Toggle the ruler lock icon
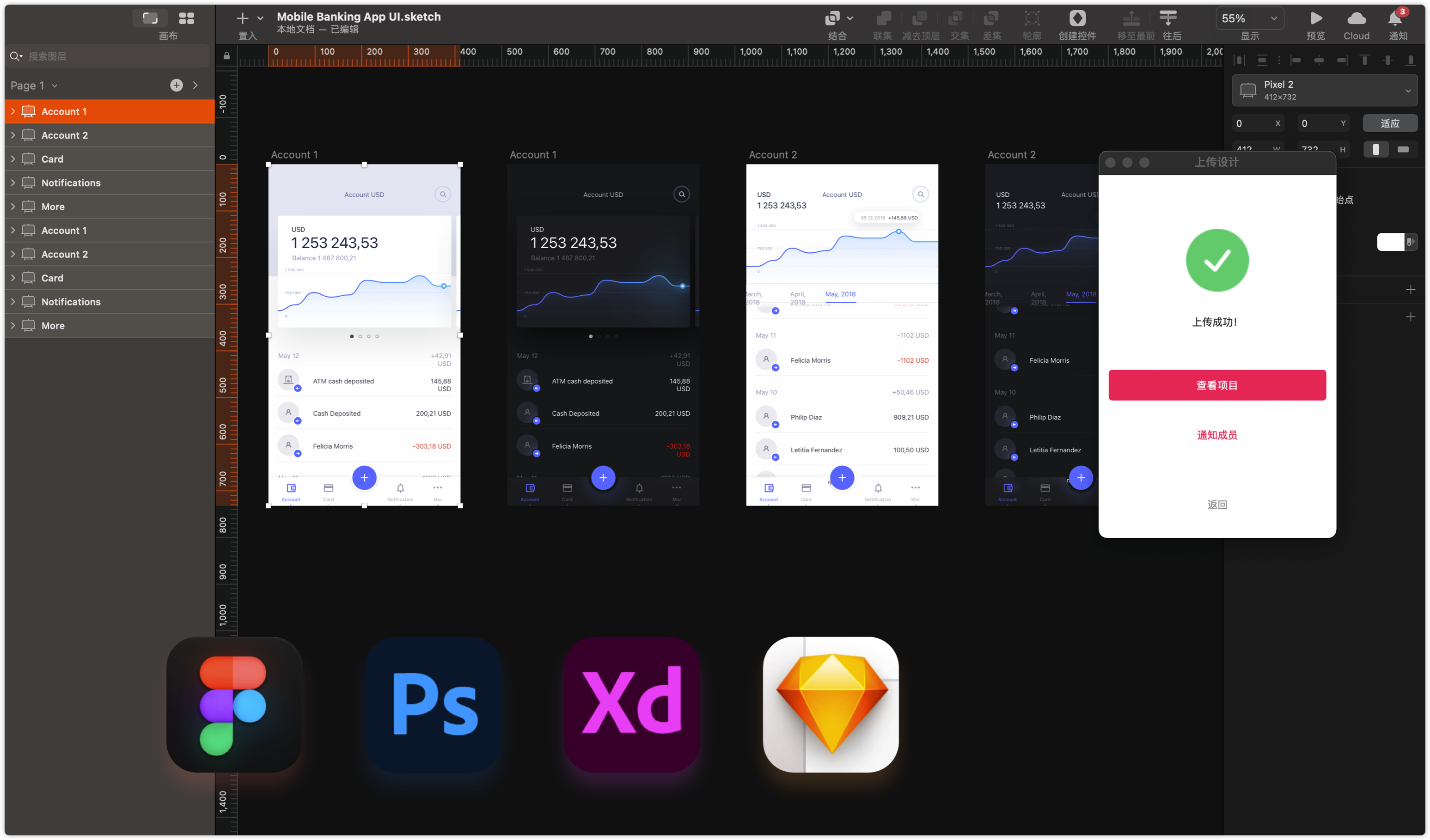The height and width of the screenshot is (840, 1430). (x=226, y=55)
